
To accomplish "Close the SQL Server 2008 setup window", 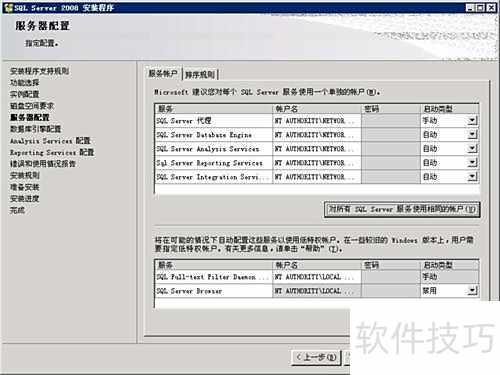I will (x=491, y=8).
